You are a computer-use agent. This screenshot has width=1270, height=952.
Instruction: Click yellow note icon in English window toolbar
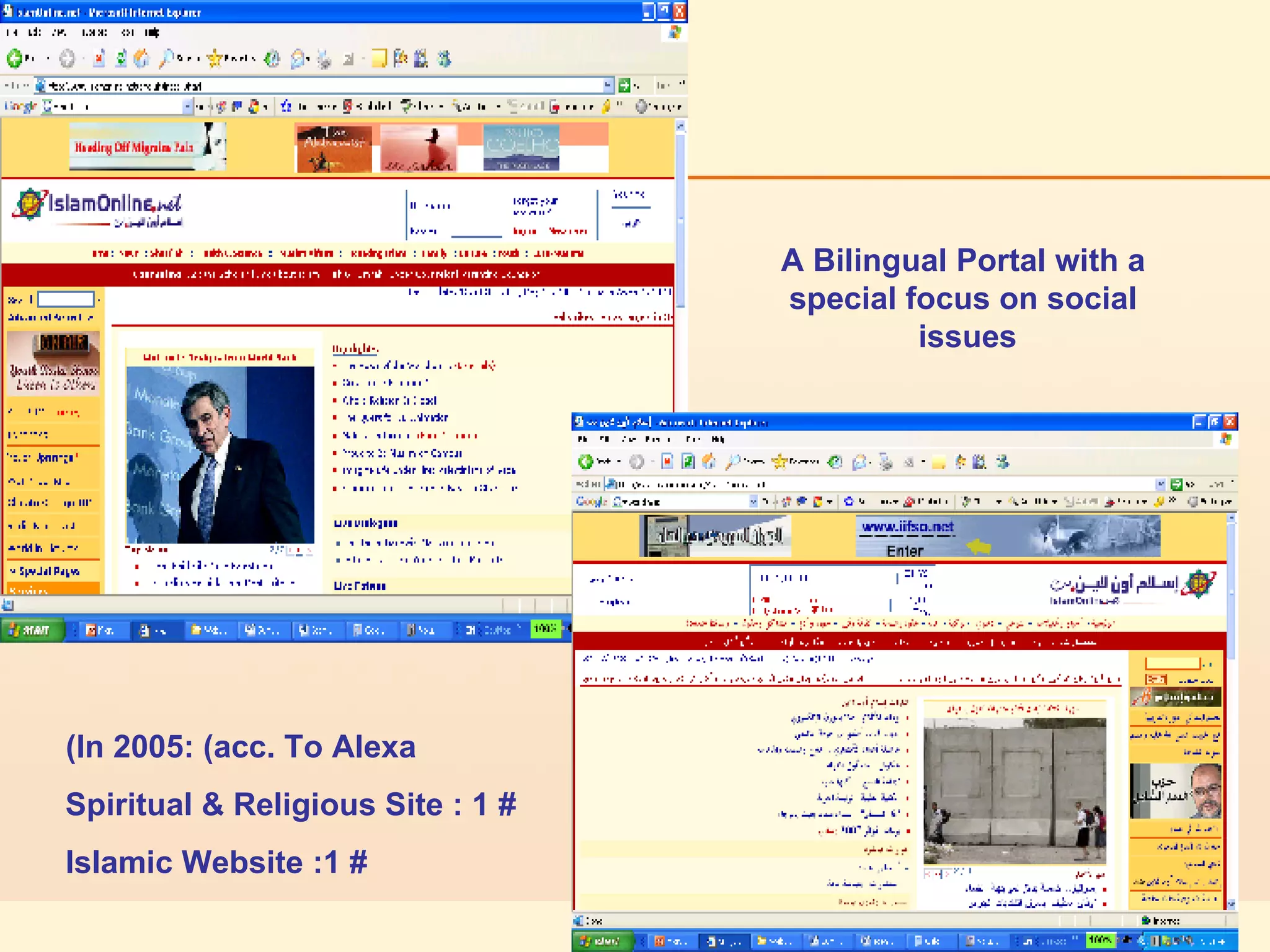[x=378, y=59]
